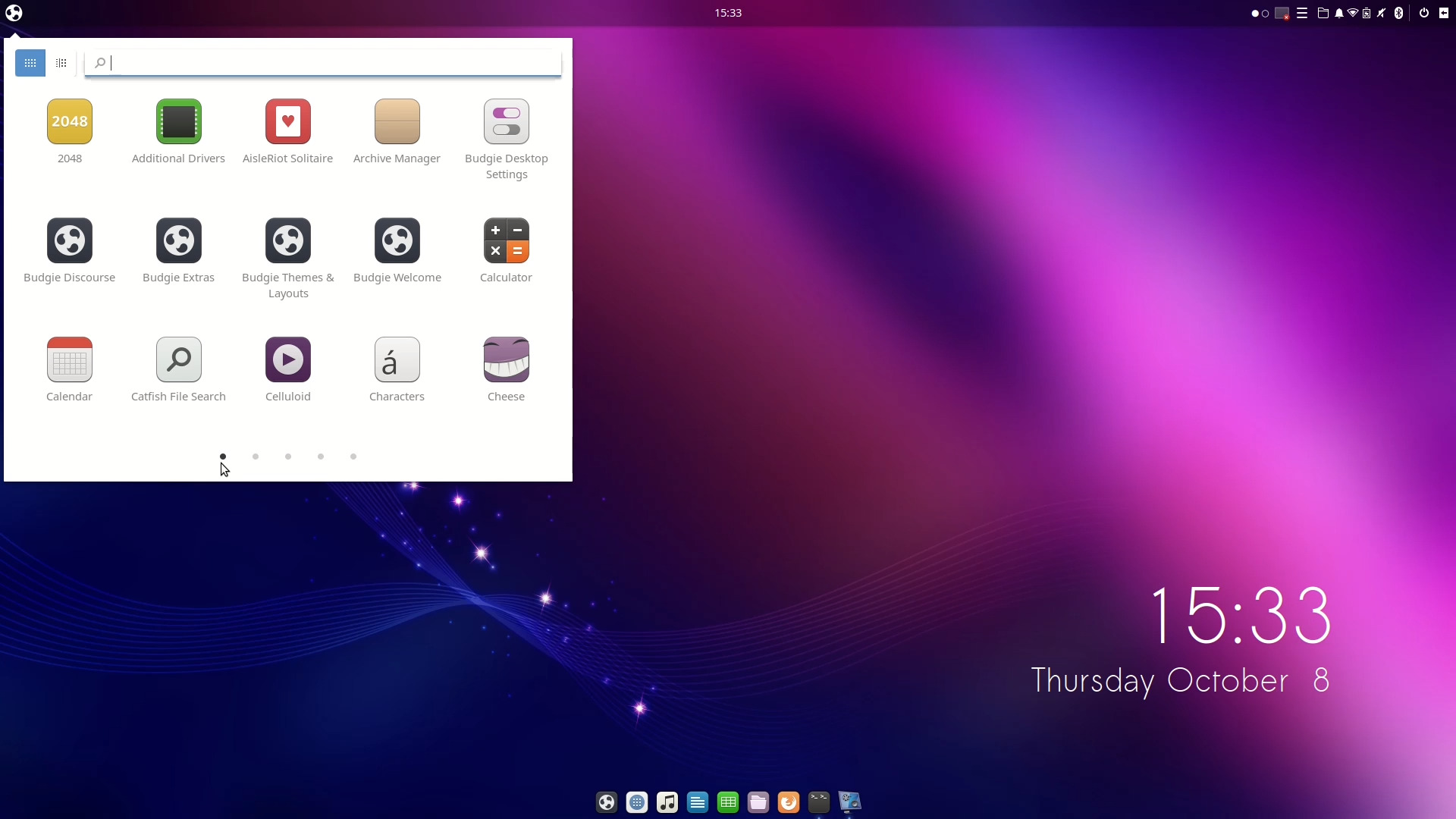Expand the Raven sidebar with the arrow icon
The height and width of the screenshot is (819, 1456).
pyautogui.click(x=1445, y=13)
